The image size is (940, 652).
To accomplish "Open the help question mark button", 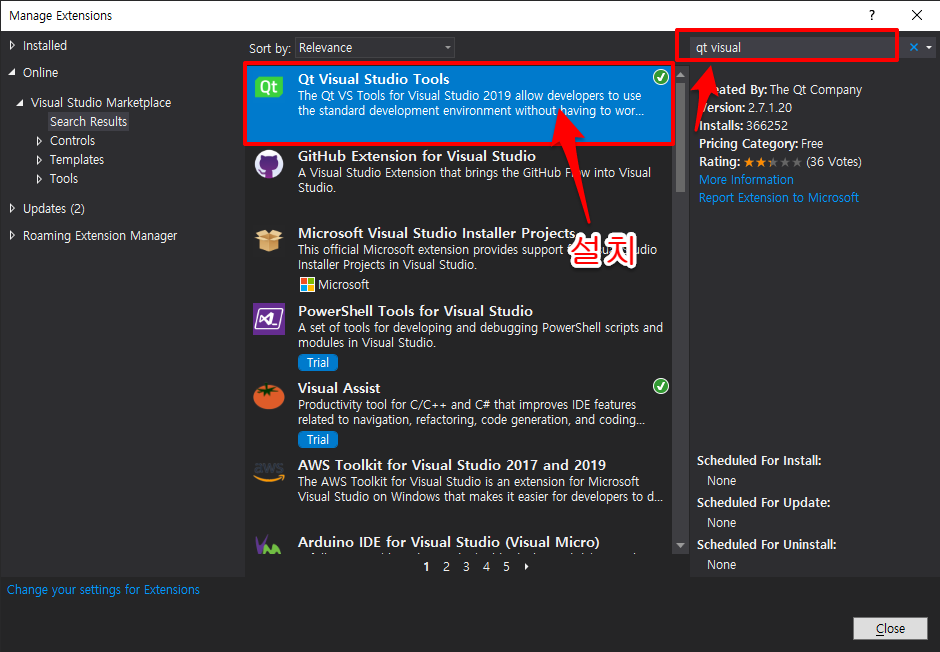I will tap(872, 16).
